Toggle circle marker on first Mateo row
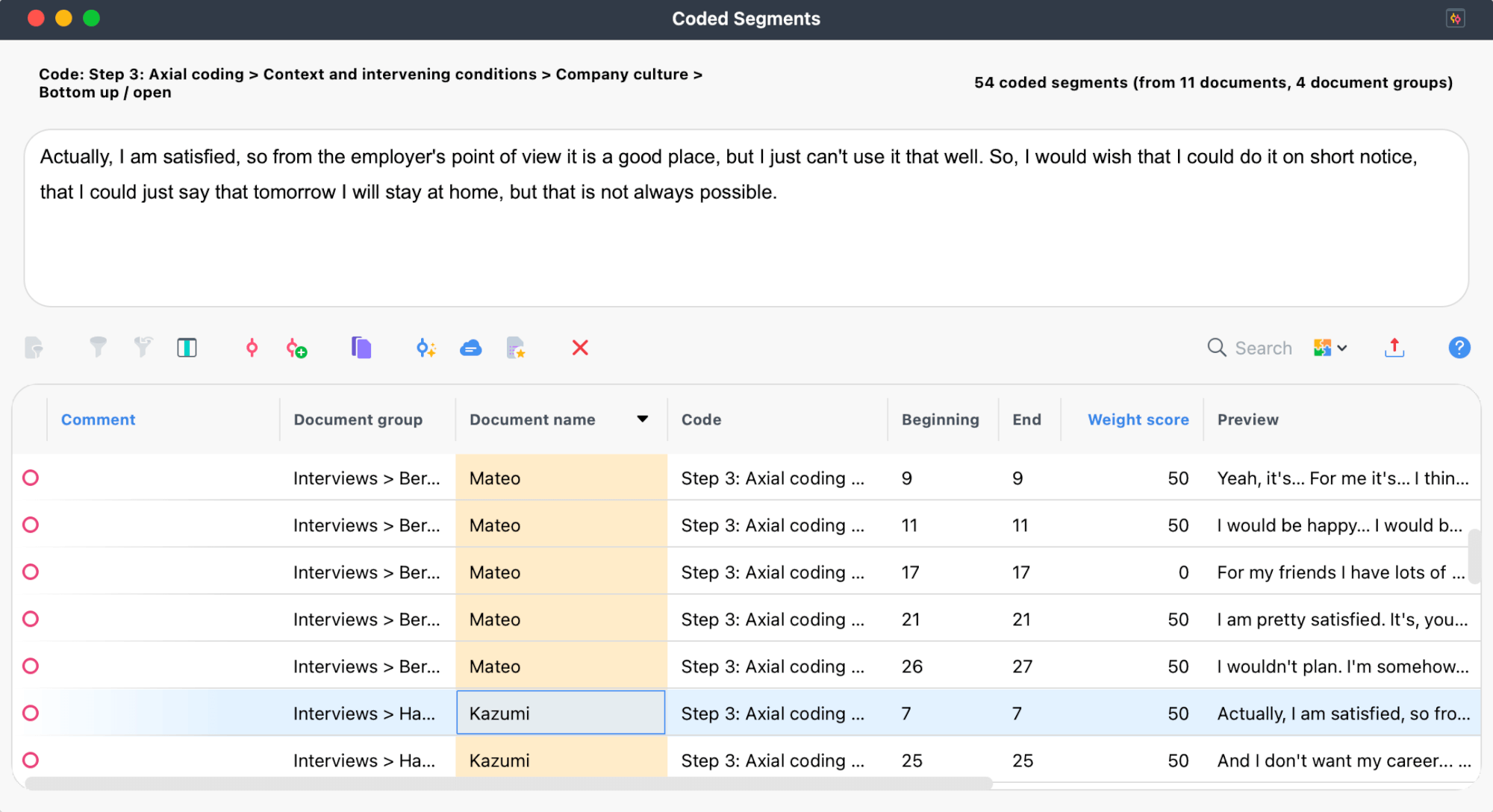The image size is (1493, 812). pyautogui.click(x=31, y=478)
